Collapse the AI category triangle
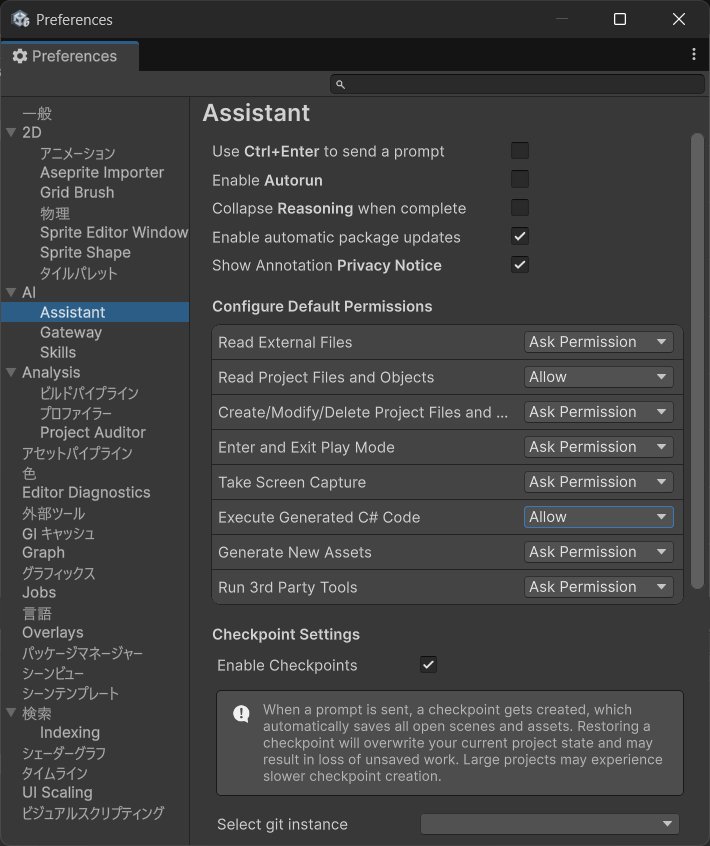This screenshot has width=710, height=846. [11, 292]
